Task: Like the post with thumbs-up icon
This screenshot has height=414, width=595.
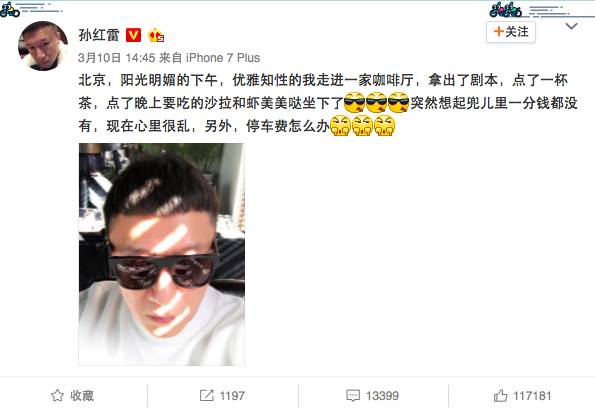Action: [x=500, y=395]
